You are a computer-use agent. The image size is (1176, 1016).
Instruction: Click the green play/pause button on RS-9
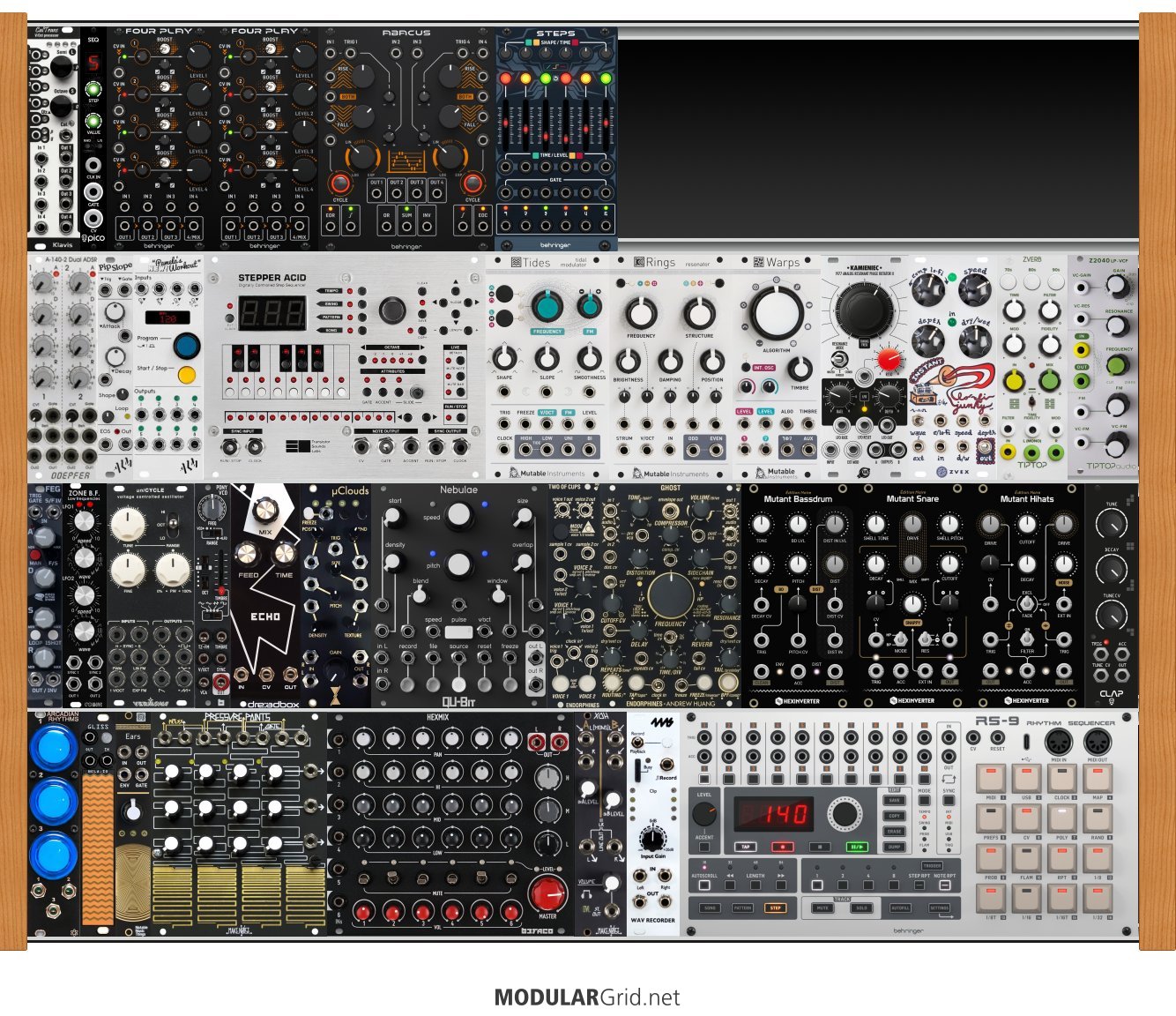[x=856, y=846]
